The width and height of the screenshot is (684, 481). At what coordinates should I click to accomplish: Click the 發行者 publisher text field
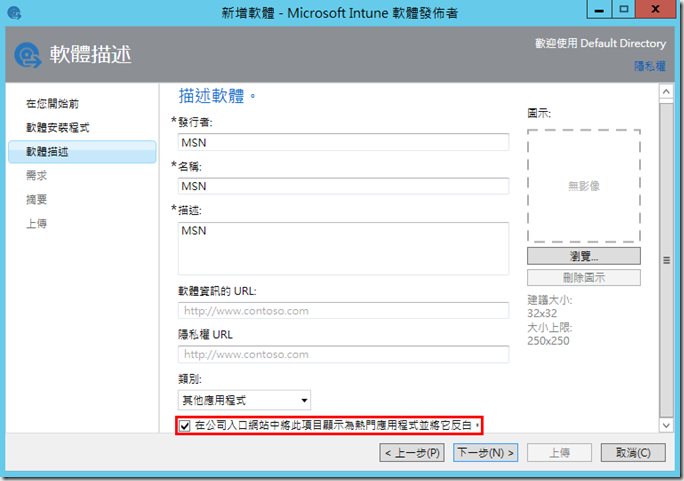[x=343, y=142]
